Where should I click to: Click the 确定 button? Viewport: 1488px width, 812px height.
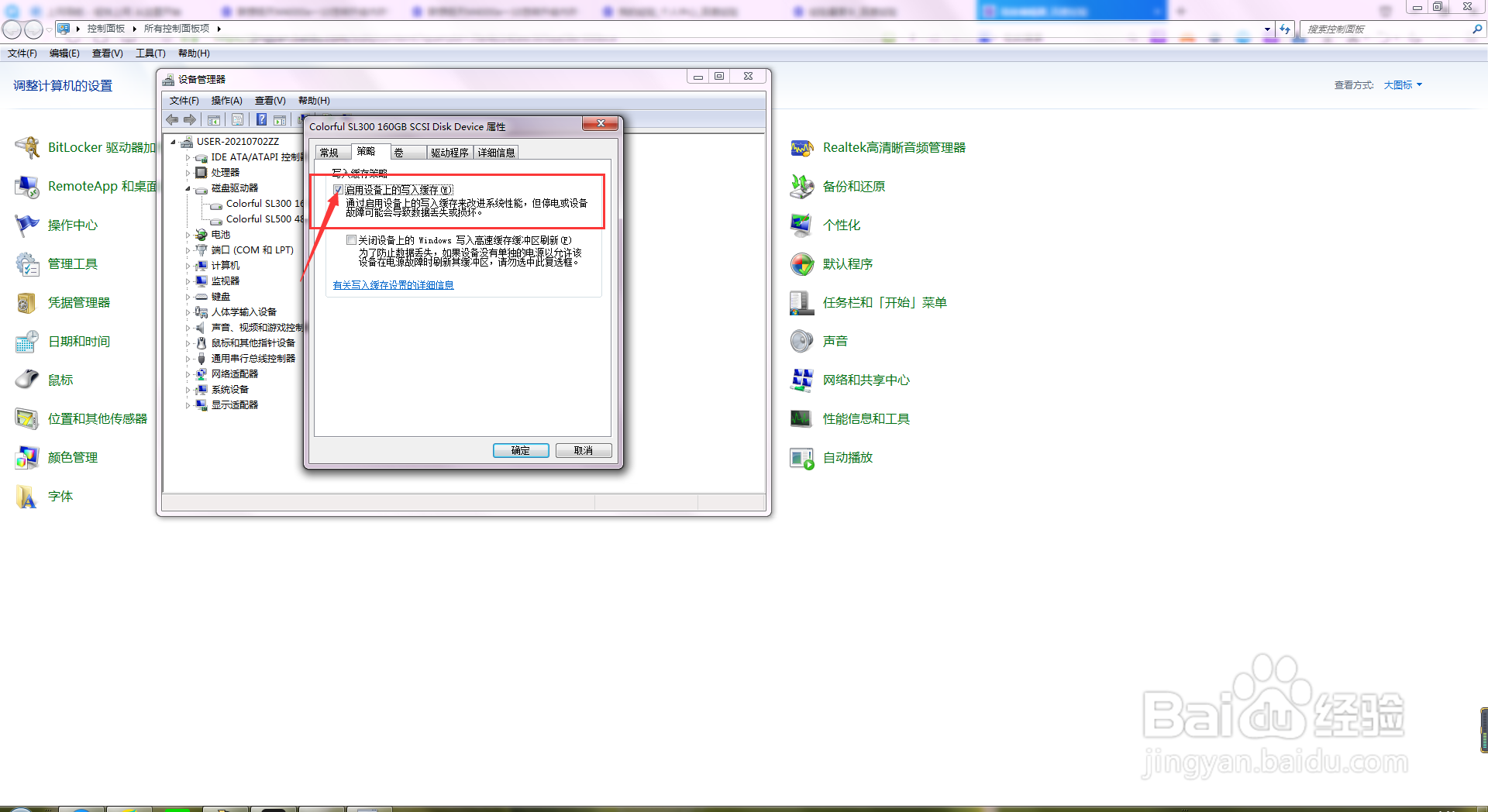(x=521, y=450)
